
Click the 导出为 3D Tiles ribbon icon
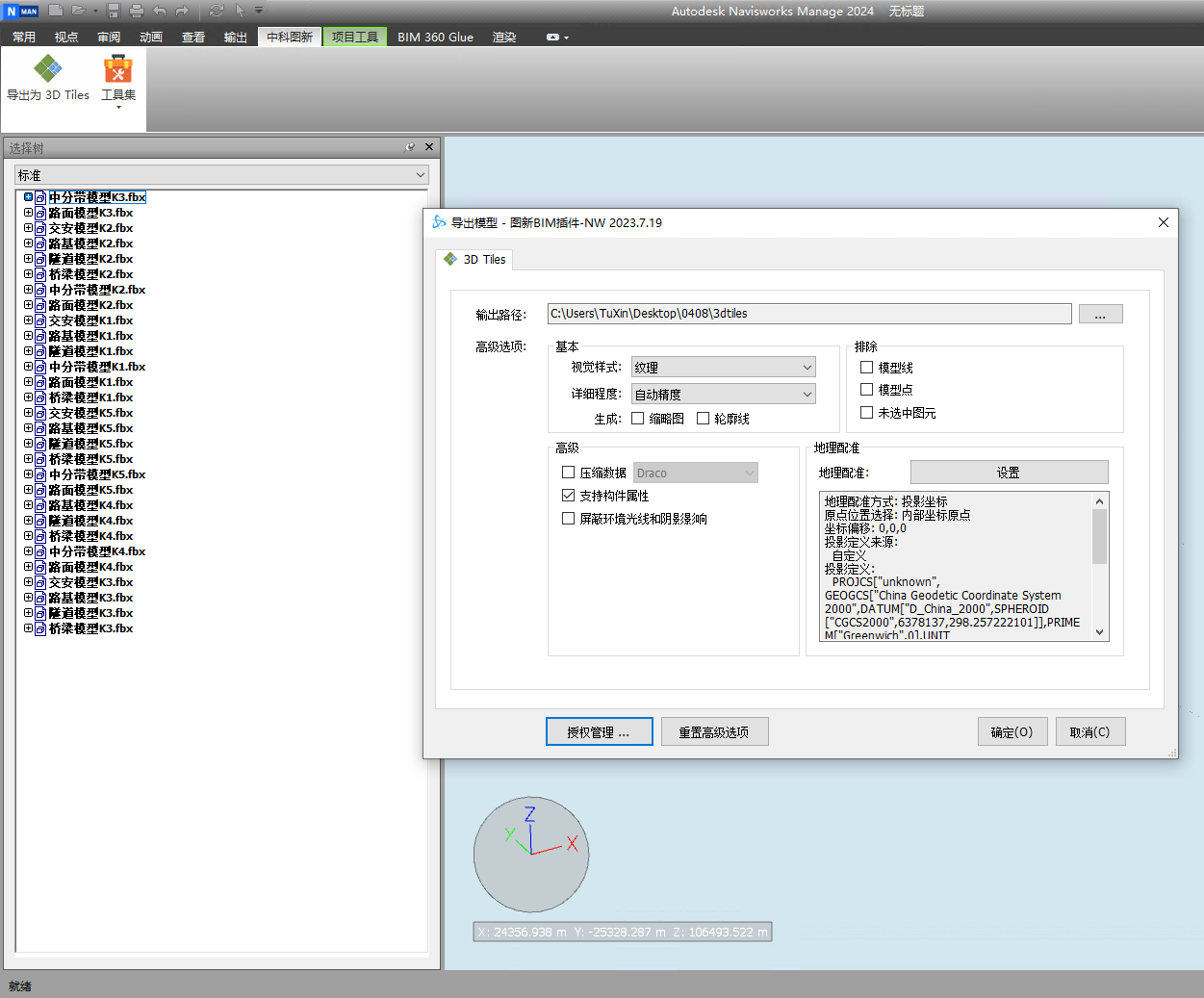point(48,68)
